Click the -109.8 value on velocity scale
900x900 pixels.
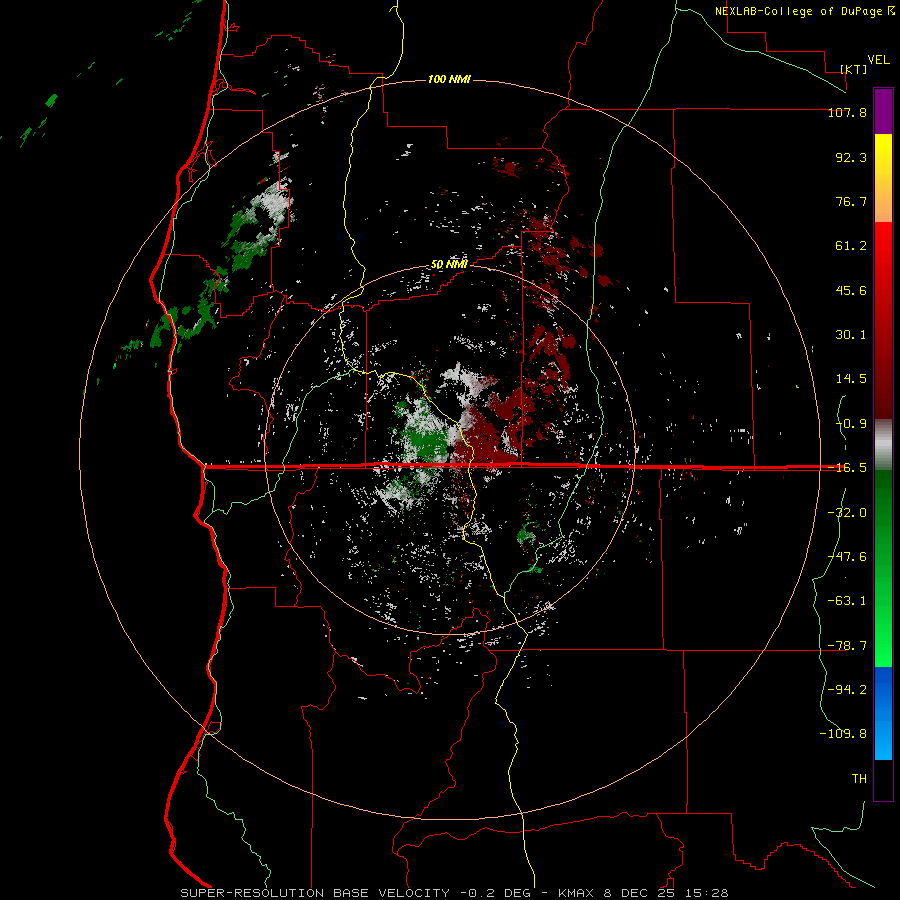pyautogui.click(x=843, y=734)
